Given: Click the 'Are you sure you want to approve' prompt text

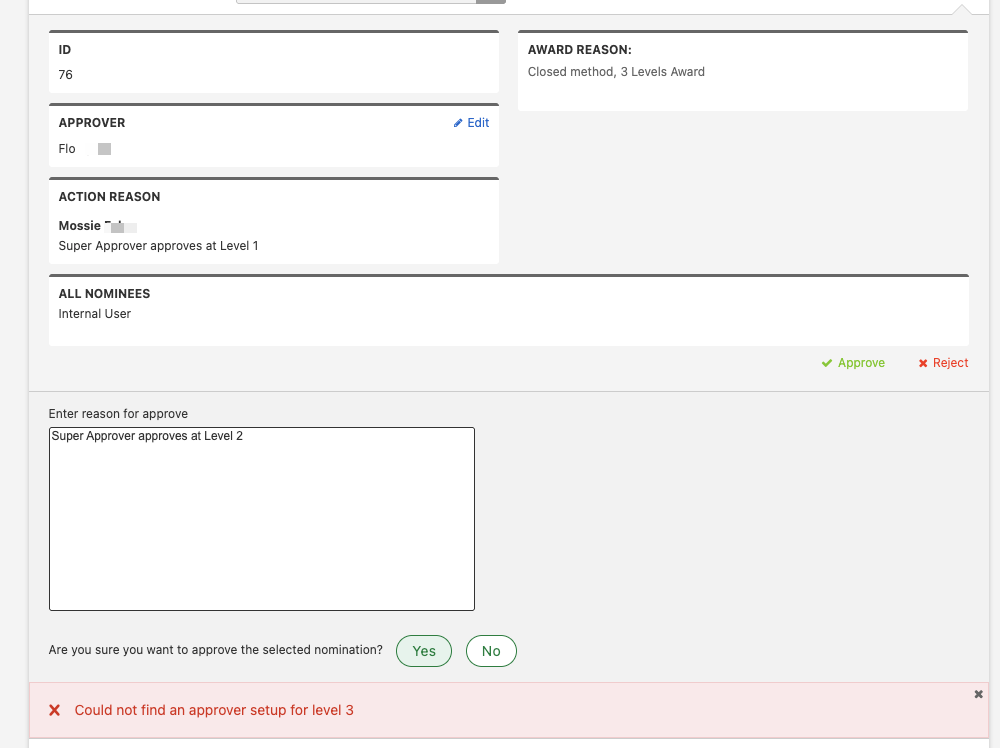Looking at the screenshot, I should 216,650.
